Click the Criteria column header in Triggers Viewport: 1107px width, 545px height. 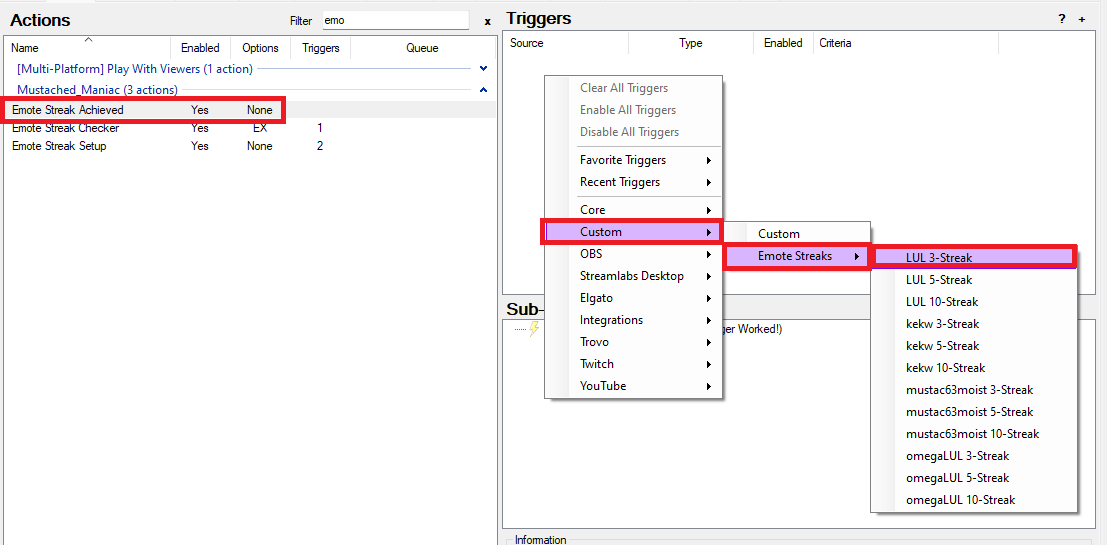point(906,43)
